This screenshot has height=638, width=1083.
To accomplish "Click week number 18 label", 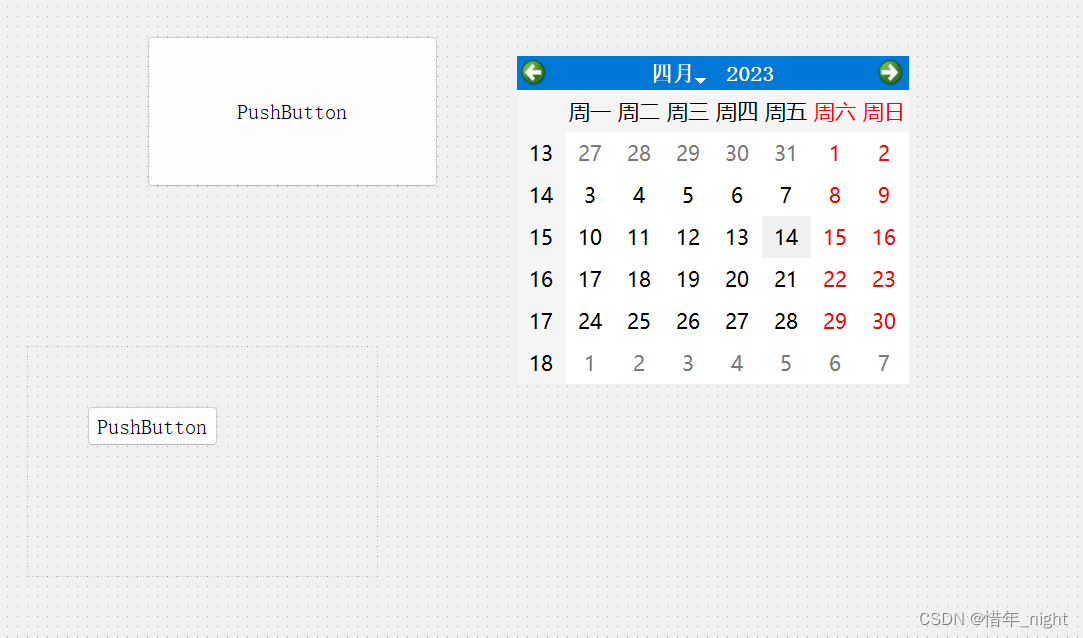I will point(541,363).
